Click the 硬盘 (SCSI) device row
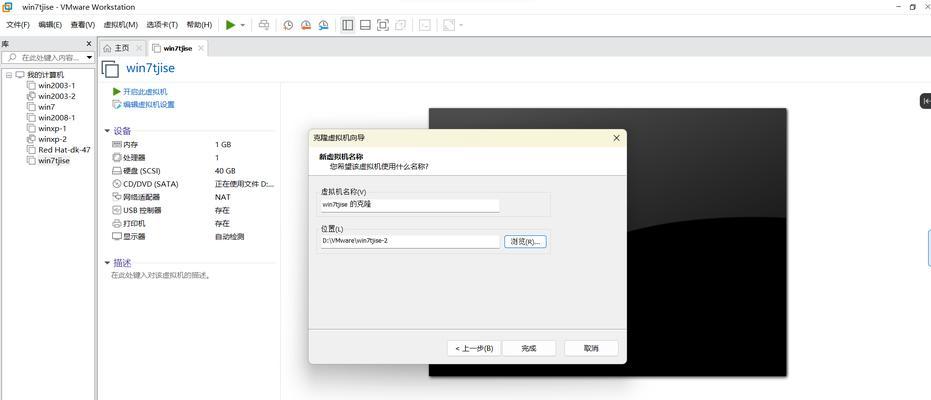Image resolution: width=931 pixels, height=400 pixels. (193, 171)
